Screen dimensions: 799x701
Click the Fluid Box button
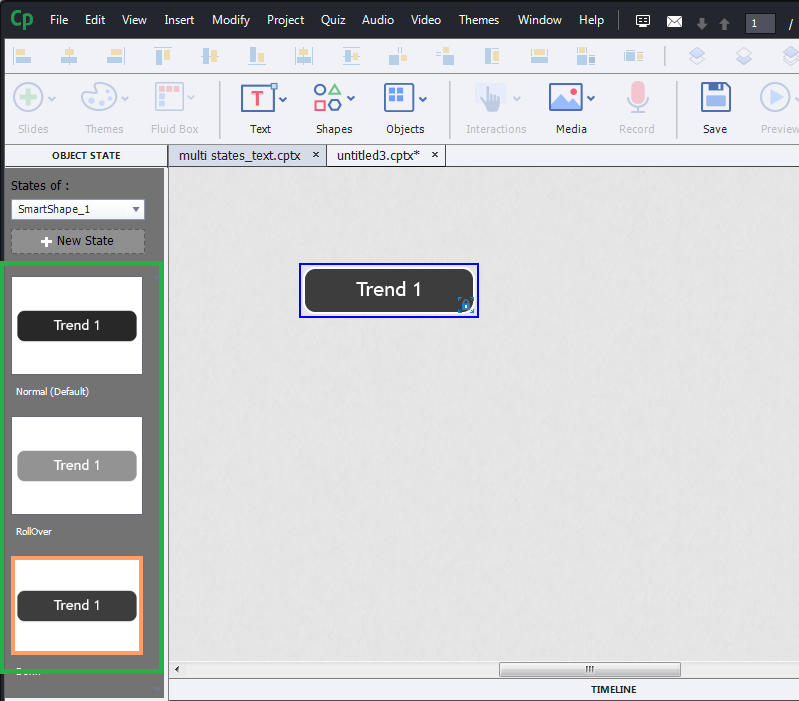tap(169, 97)
